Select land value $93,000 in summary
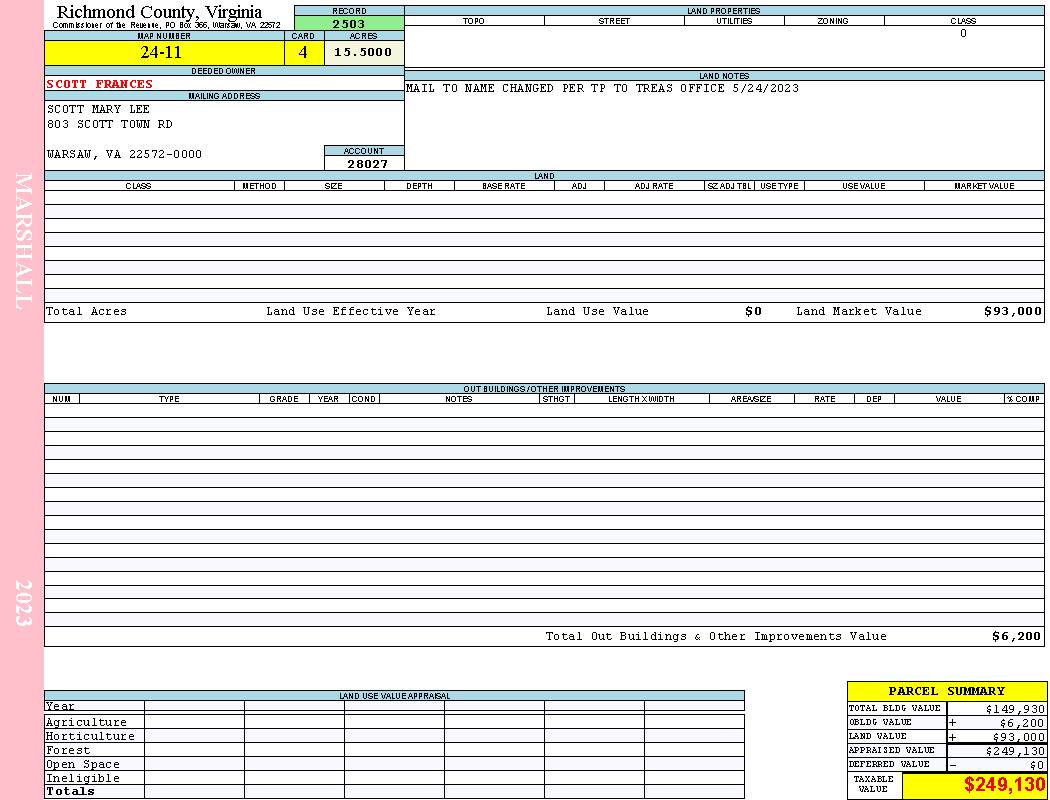The height and width of the screenshot is (800, 1050). [1019, 737]
